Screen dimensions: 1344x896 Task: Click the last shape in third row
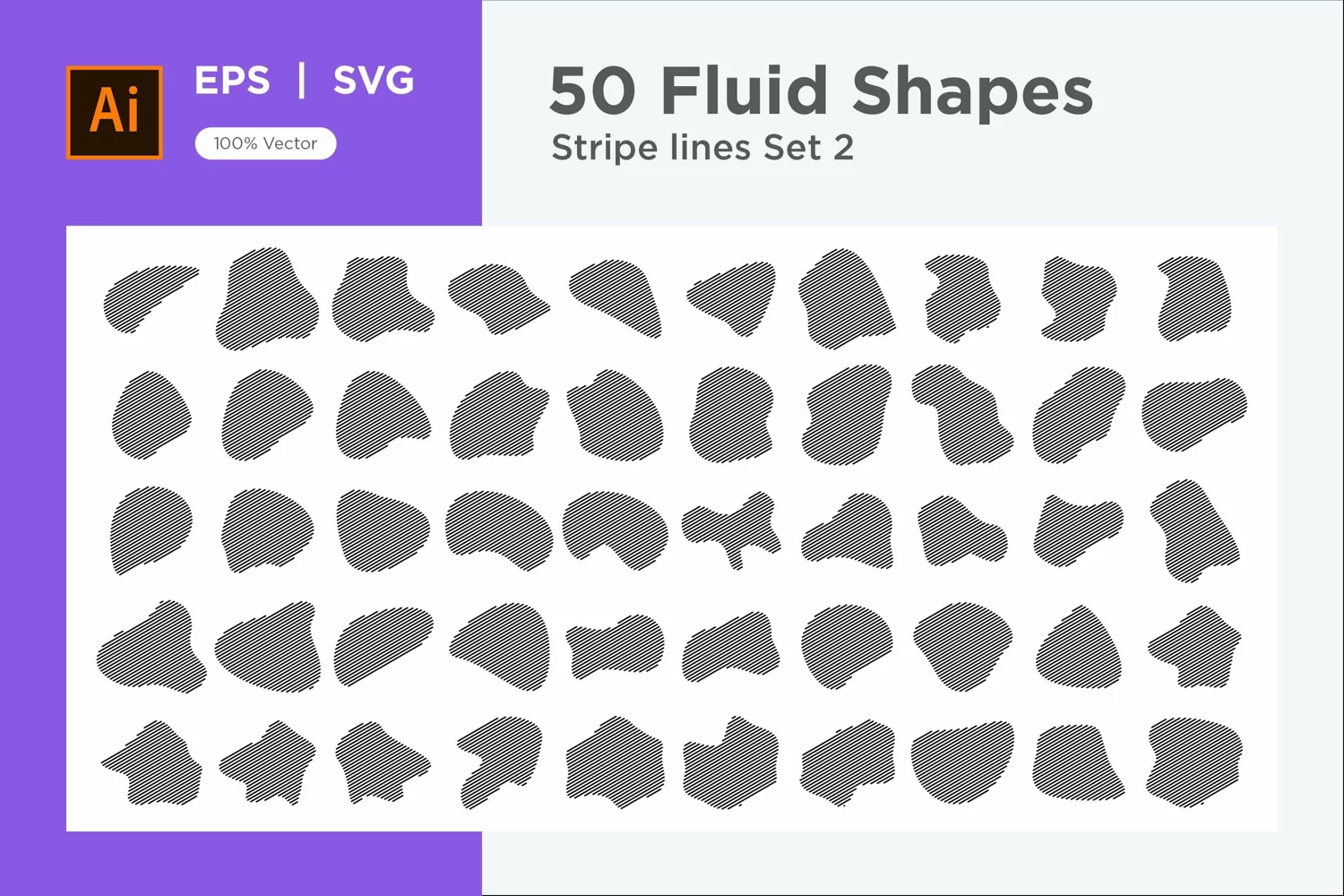click(x=1194, y=530)
